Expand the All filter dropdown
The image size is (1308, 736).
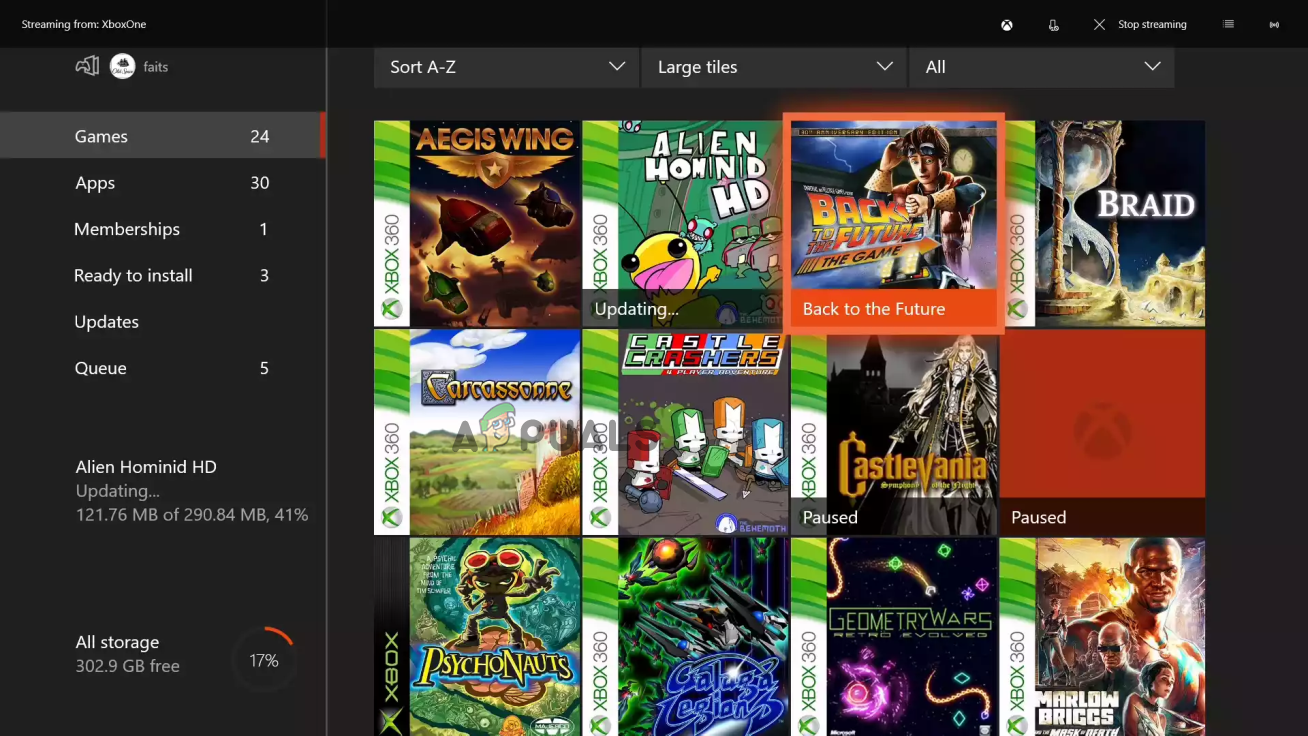coord(1041,67)
